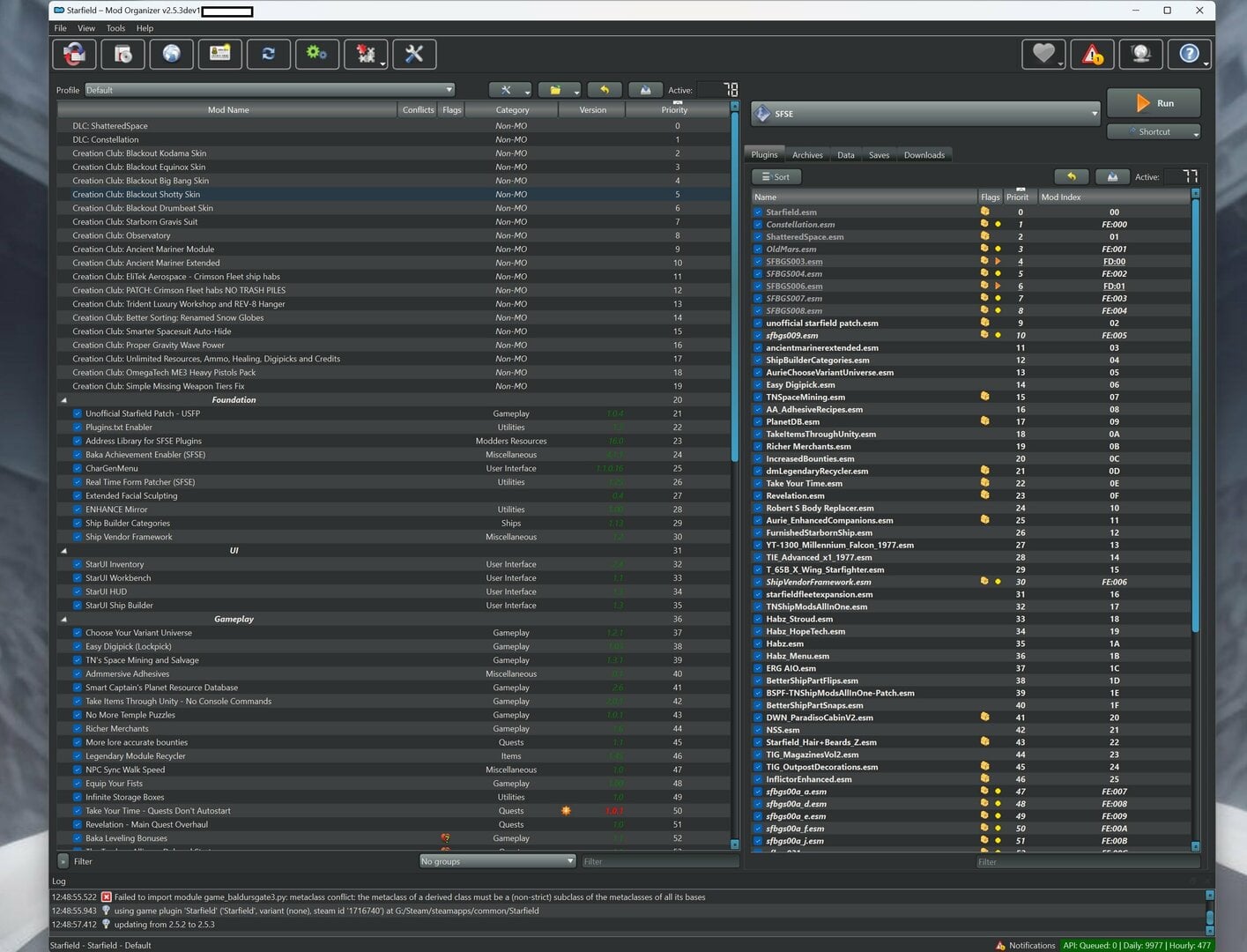Switch to the Downloads tab
Screen dimensions: 1247x952
(x=924, y=155)
